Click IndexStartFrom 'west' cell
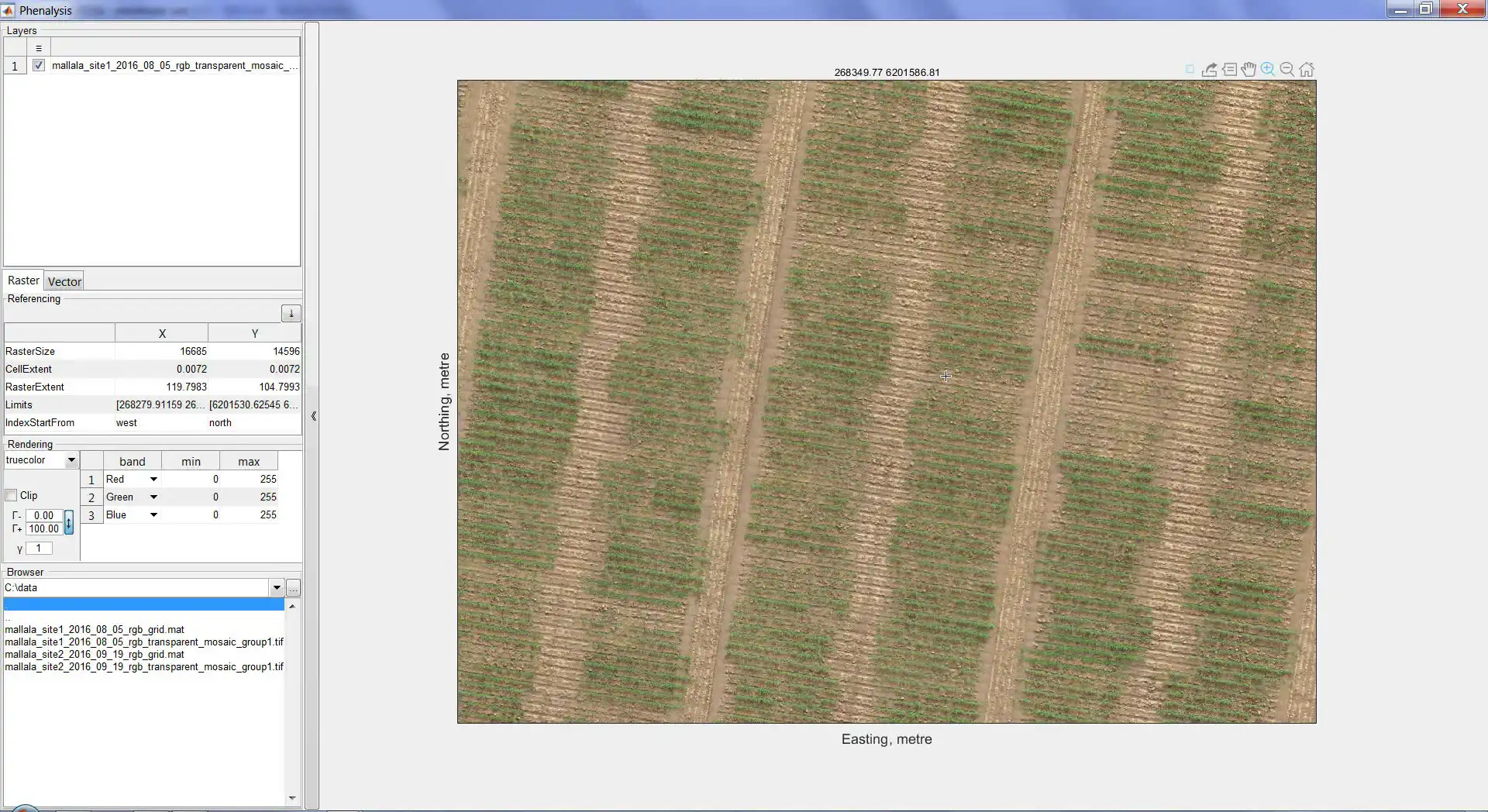The height and width of the screenshot is (812, 1488). pos(161,423)
